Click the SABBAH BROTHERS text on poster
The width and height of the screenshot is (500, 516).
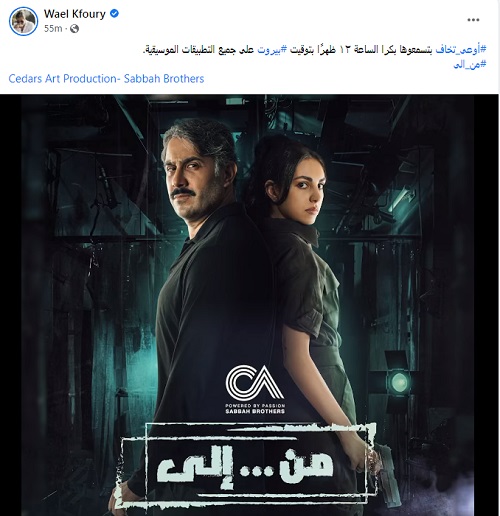tap(255, 411)
